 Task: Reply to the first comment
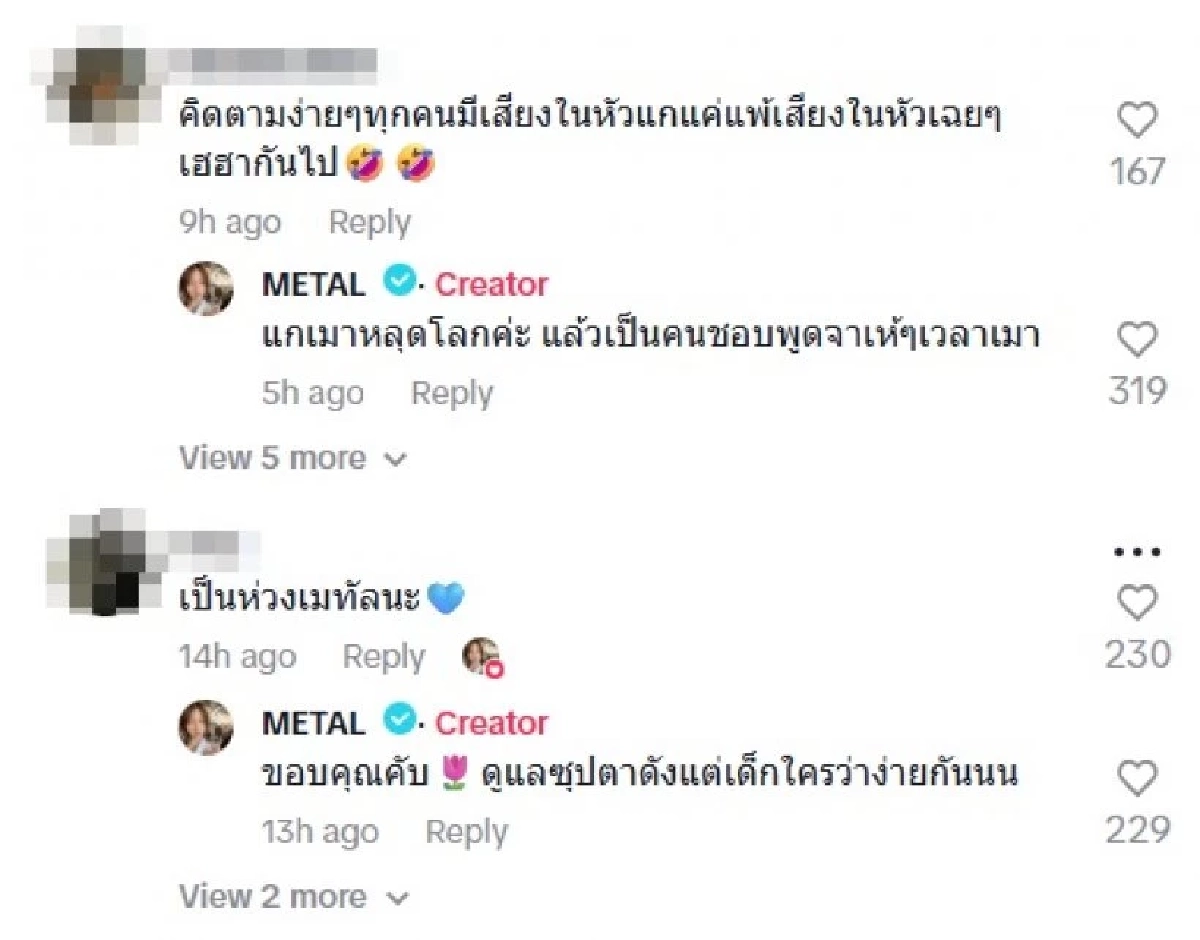[370, 221]
